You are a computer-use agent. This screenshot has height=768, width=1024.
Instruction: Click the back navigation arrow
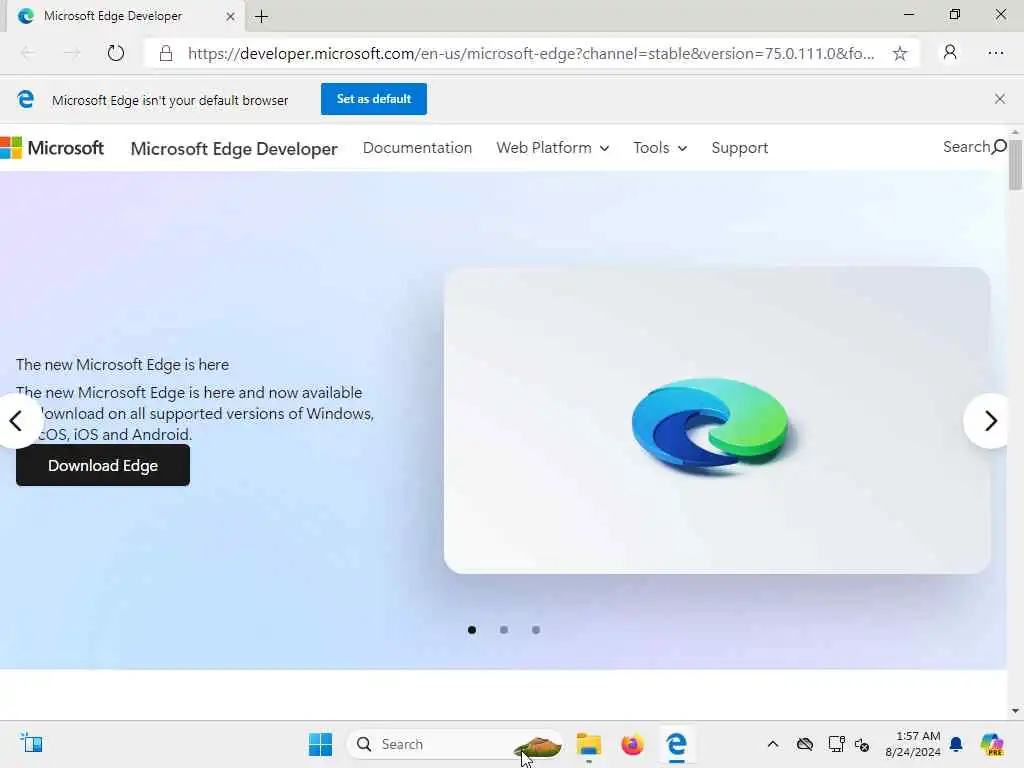28,53
